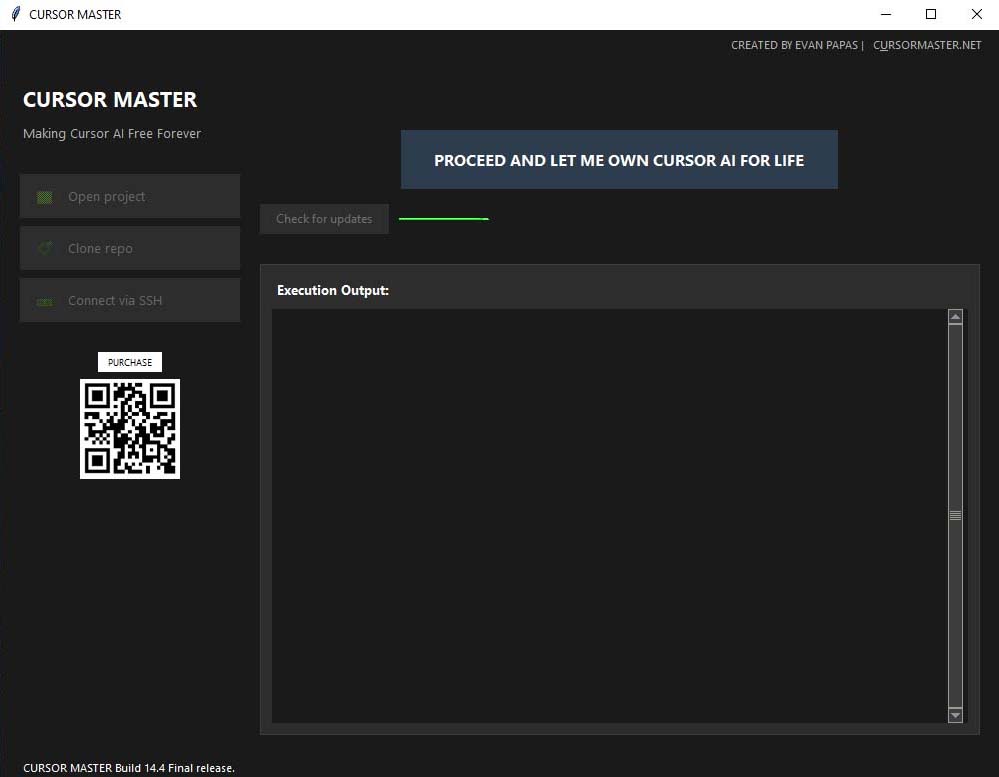Click inside the Execution Output text area
Viewport: 999px width, 777px height.
pos(610,516)
